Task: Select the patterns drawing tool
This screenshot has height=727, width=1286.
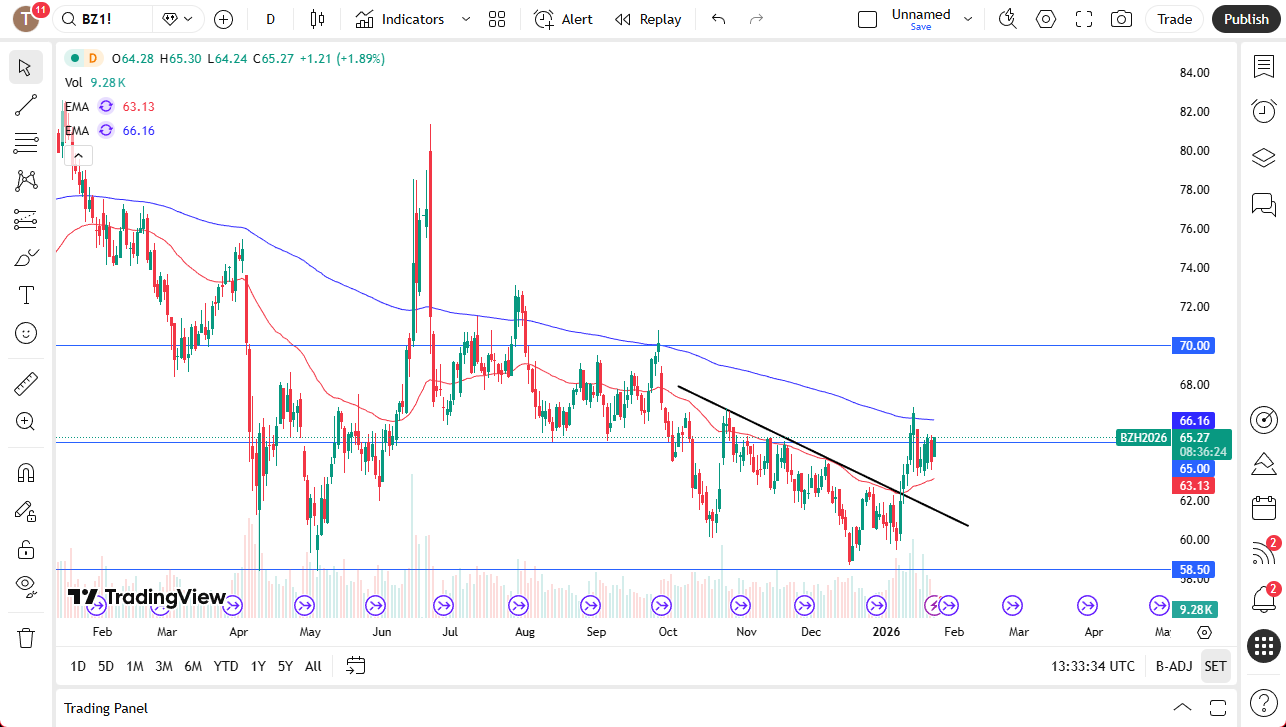Action: (26, 181)
